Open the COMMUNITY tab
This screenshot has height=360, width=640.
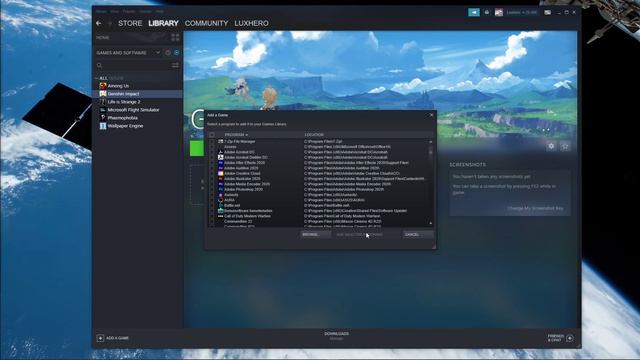(x=206, y=23)
